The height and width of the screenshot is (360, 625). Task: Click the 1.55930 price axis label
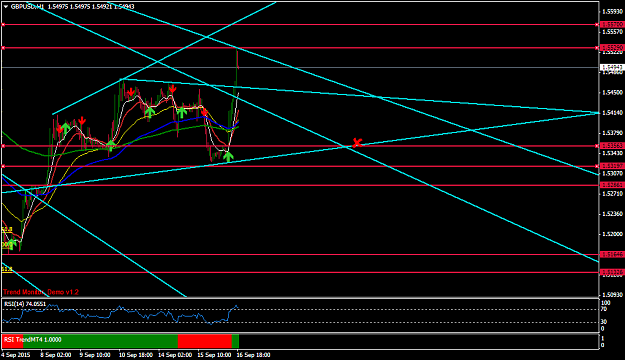click(x=612, y=12)
